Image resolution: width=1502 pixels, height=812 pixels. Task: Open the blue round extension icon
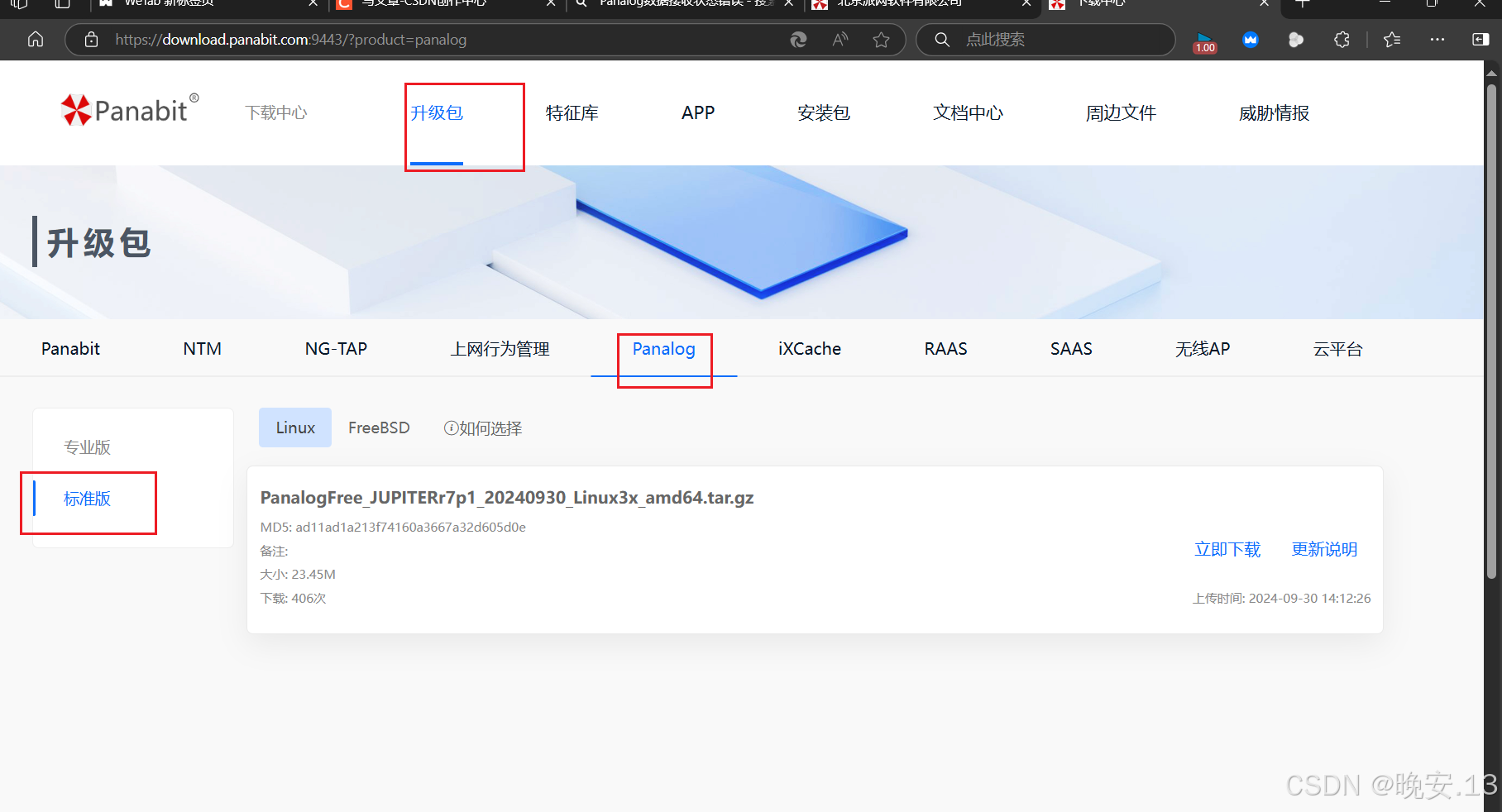click(1251, 39)
